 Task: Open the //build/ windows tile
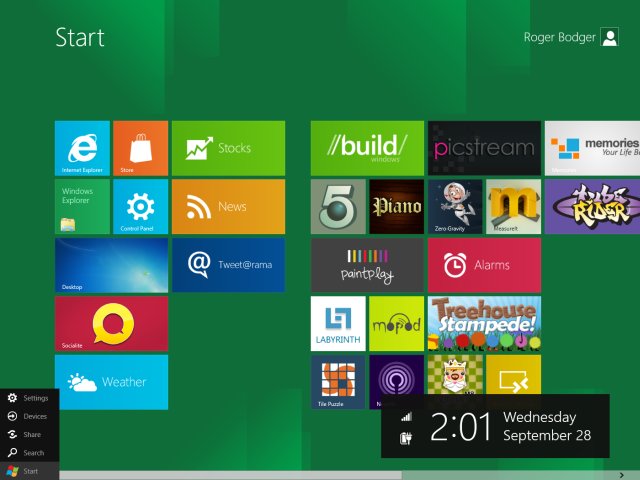tap(367, 148)
